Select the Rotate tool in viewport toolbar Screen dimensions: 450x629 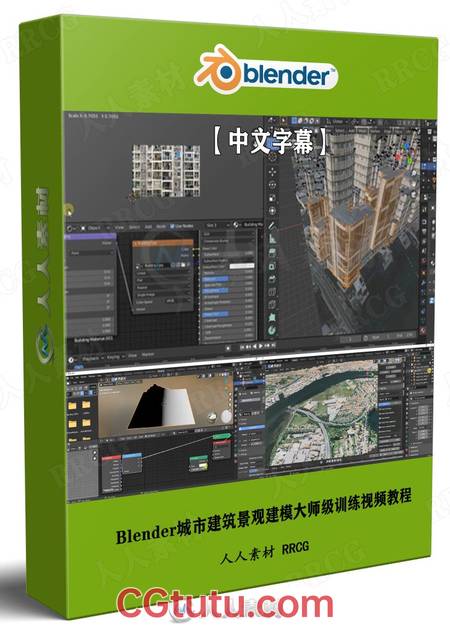273,185
